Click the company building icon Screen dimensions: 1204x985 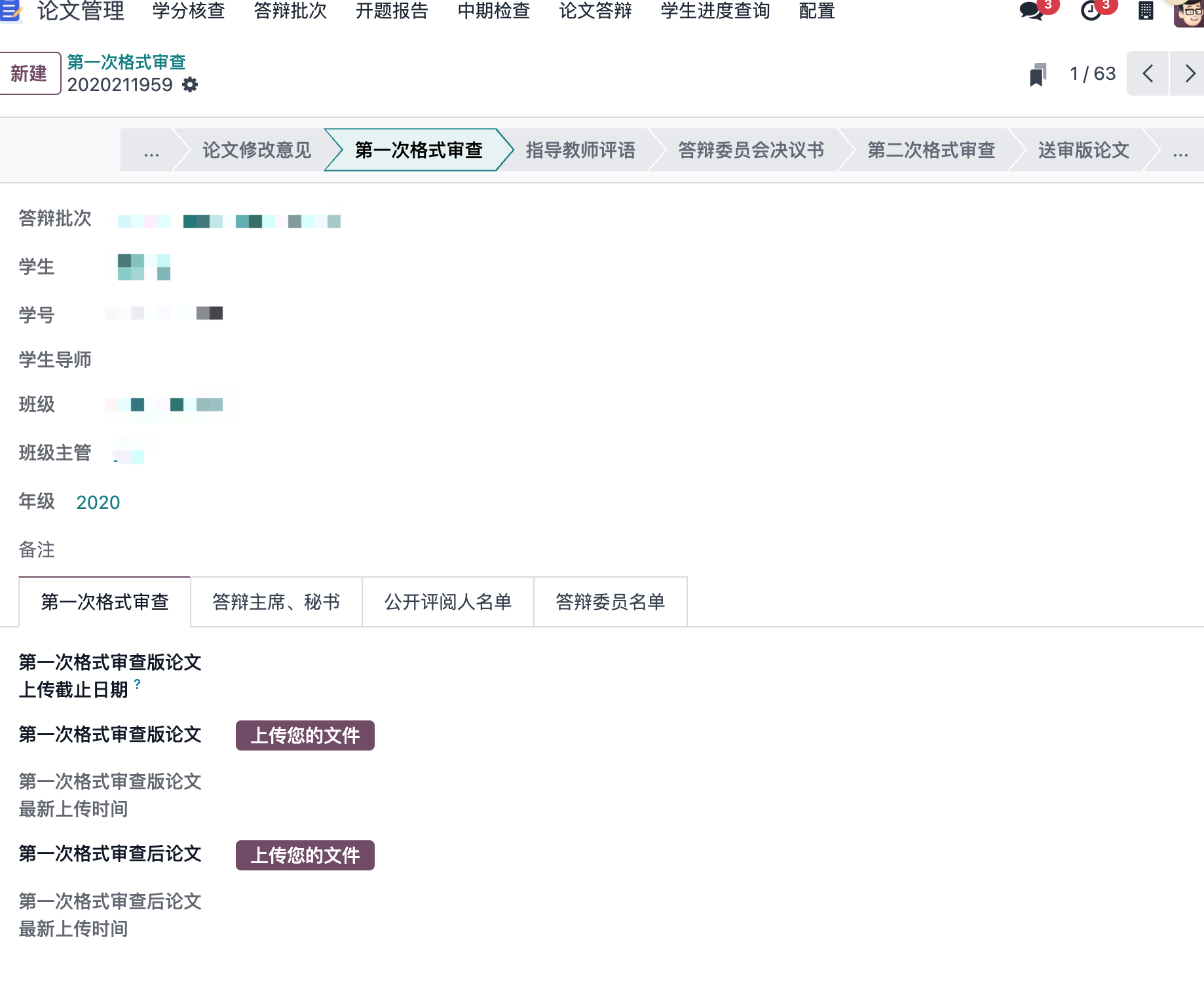(x=1146, y=11)
